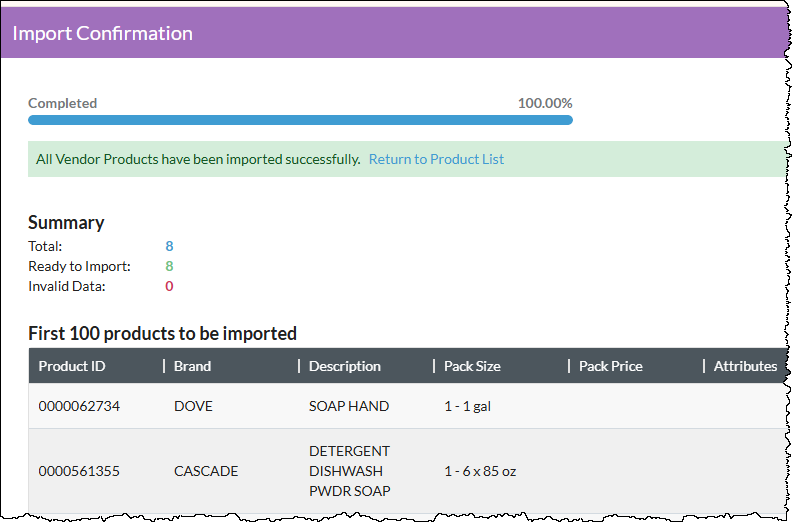Select product ID 0000561355 cell
Viewport: 792px width, 522px height.
point(79,471)
